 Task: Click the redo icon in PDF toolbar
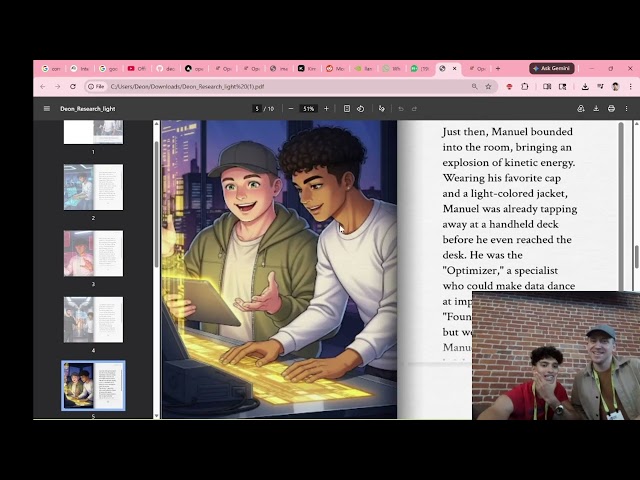[414, 109]
